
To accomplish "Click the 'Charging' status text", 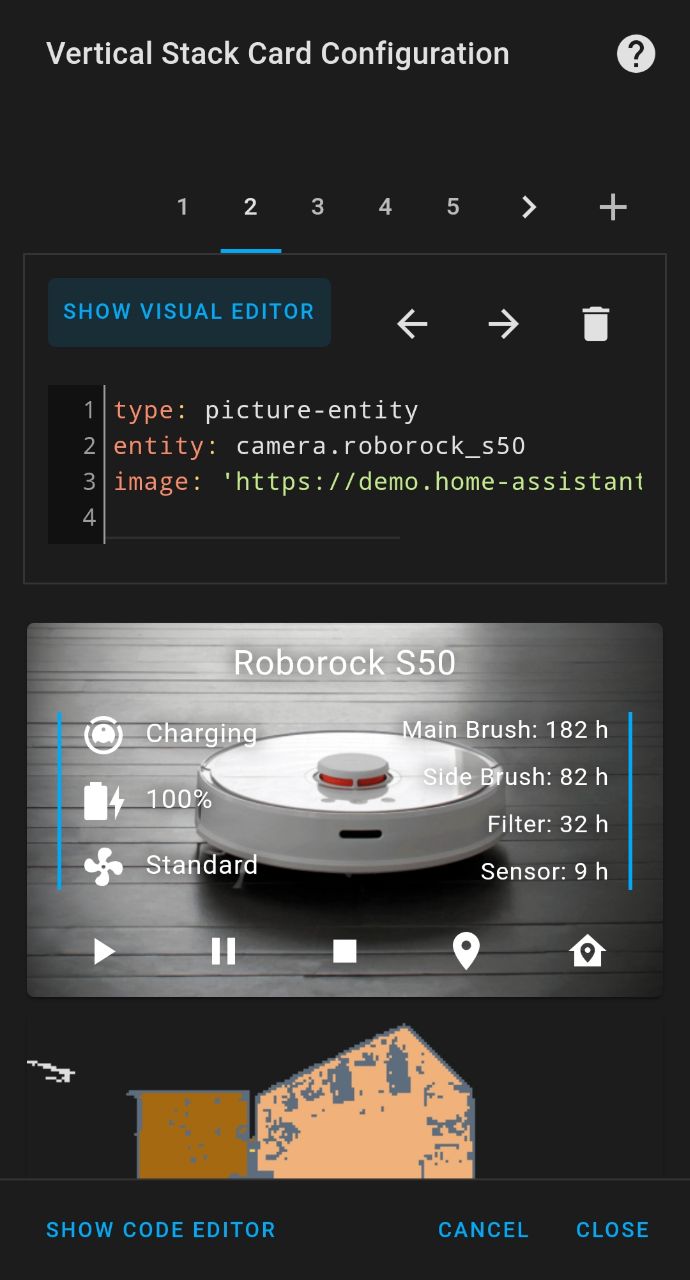I will tap(201, 734).
